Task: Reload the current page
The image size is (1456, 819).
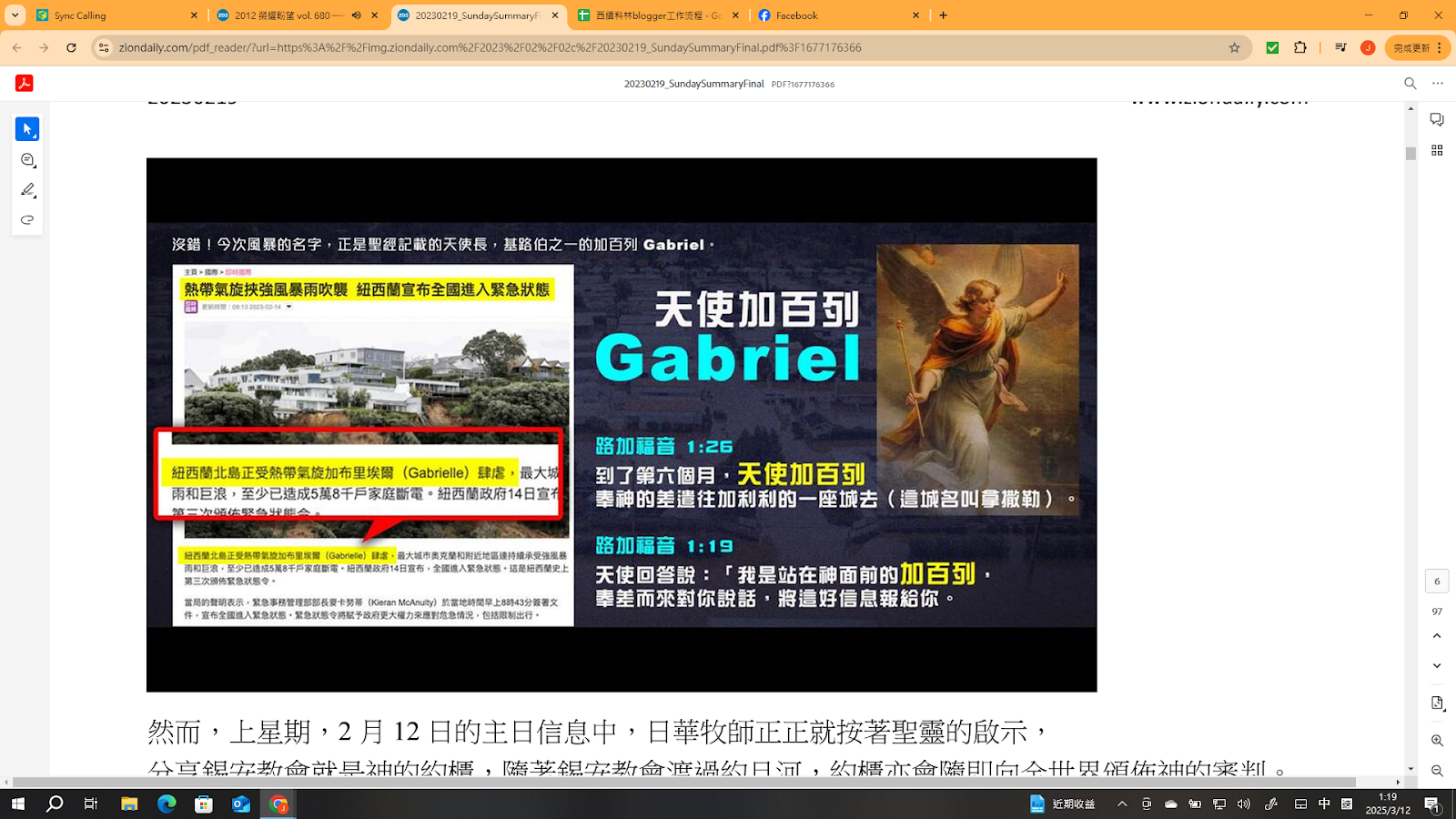Action: 71,47
